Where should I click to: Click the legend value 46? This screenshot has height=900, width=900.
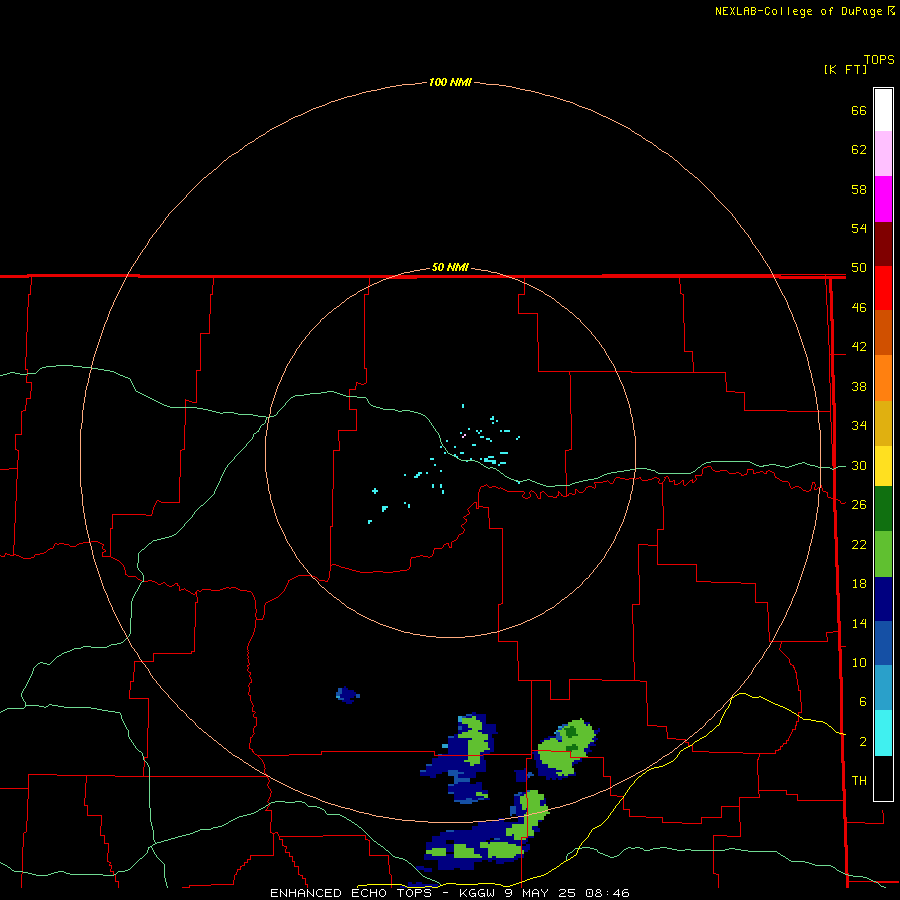point(859,308)
